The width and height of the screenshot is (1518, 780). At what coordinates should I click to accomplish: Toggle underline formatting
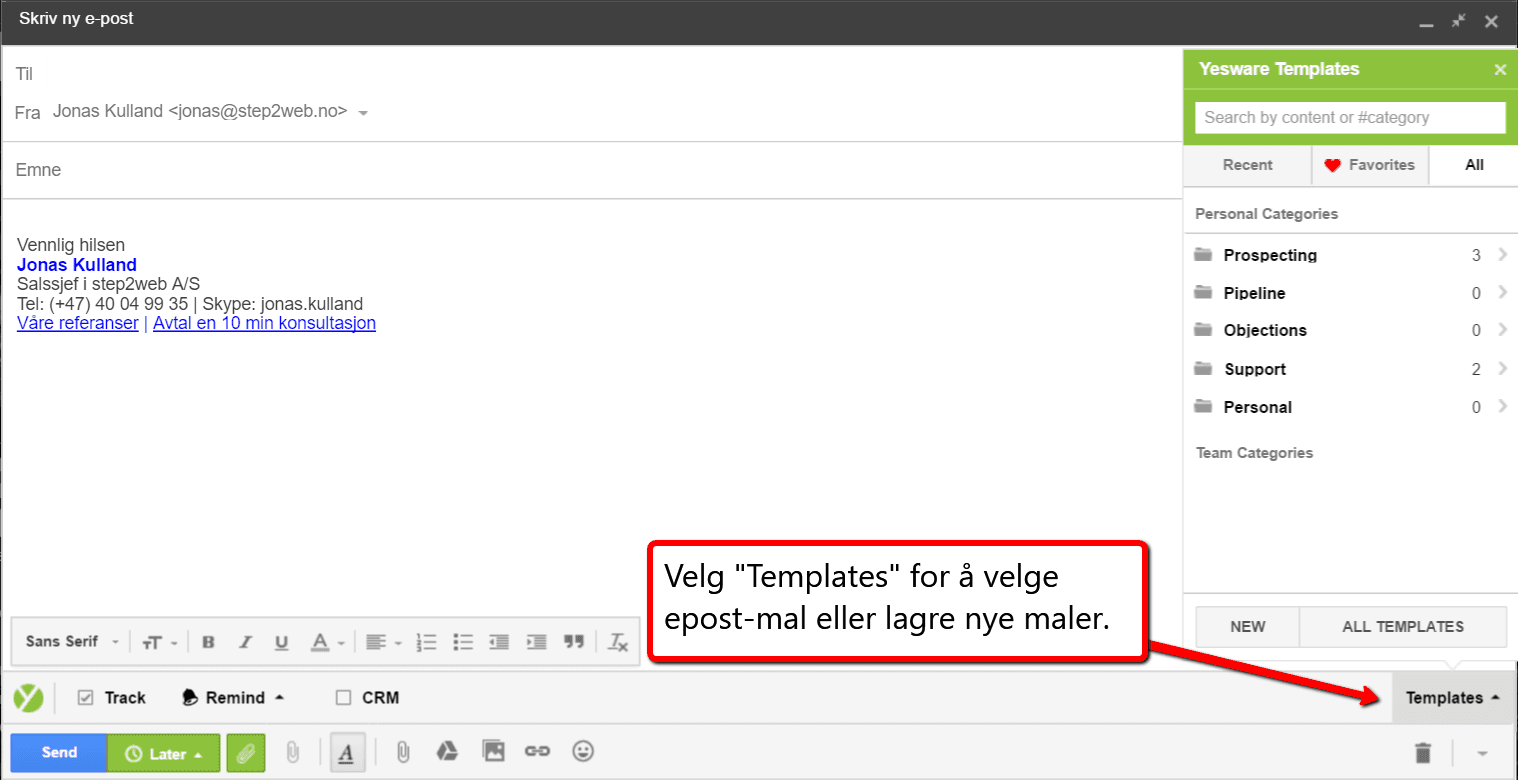(281, 642)
